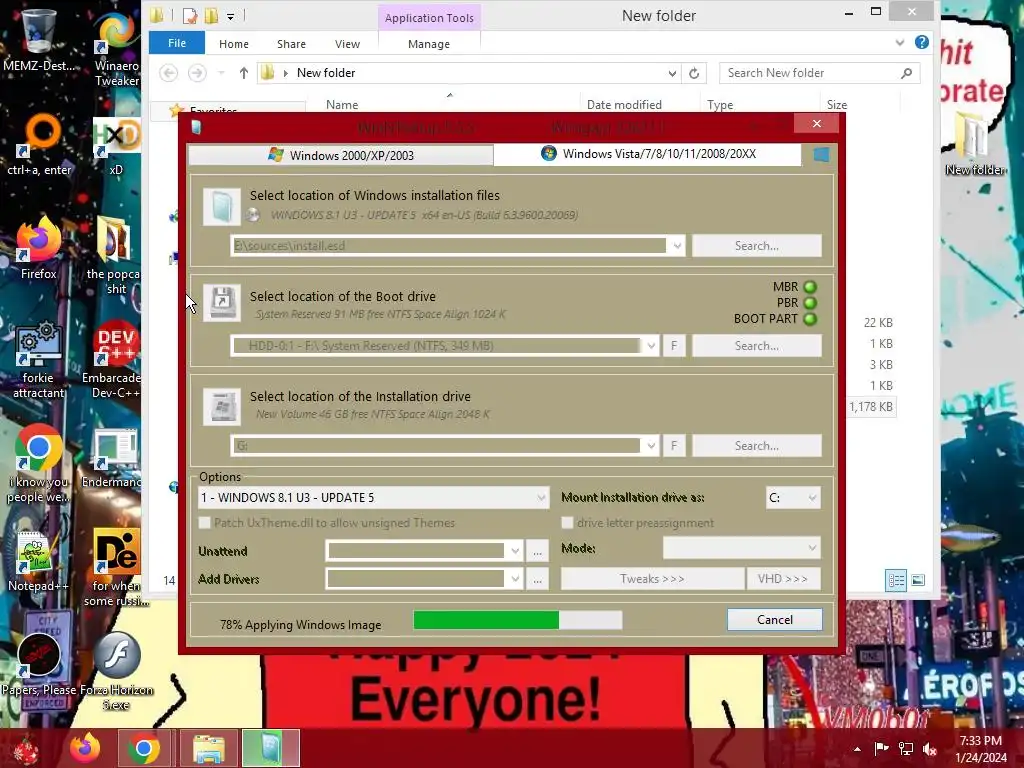Switch to Windows 2000/XP/2003 tab
The height and width of the screenshot is (768, 1024).
(341, 155)
